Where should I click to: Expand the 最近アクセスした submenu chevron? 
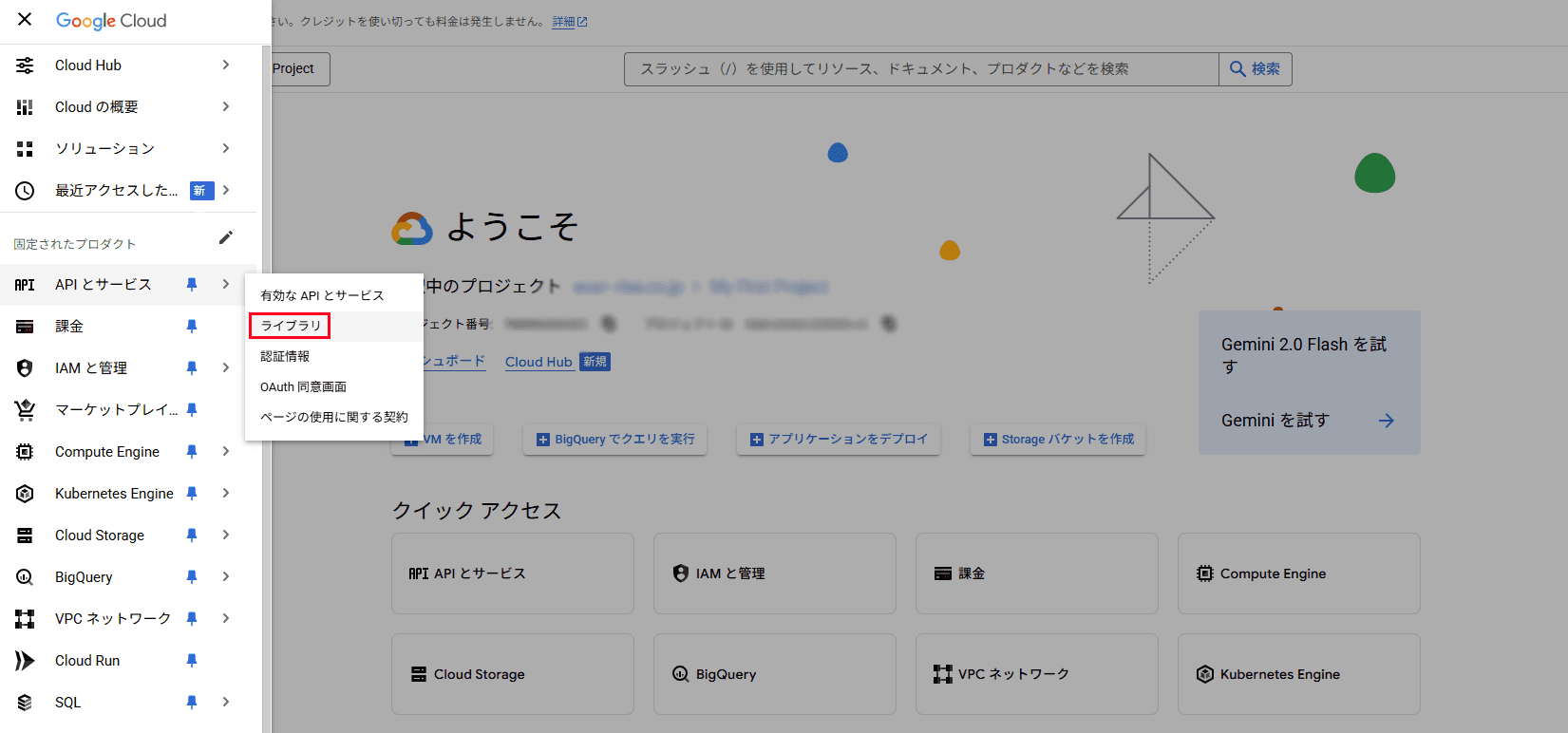click(x=226, y=190)
